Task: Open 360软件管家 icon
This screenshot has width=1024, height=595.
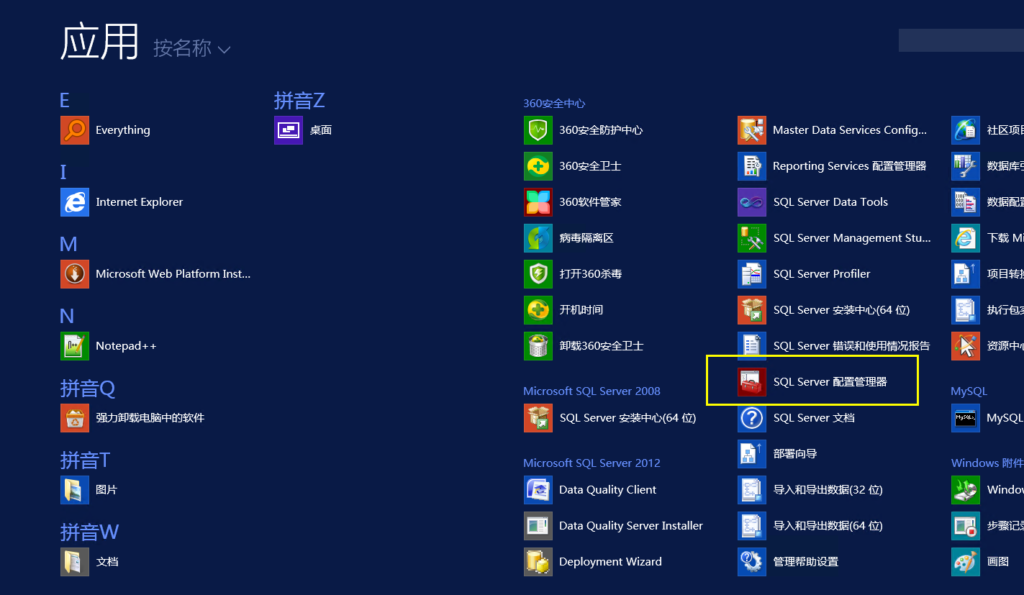Action: [x=537, y=202]
